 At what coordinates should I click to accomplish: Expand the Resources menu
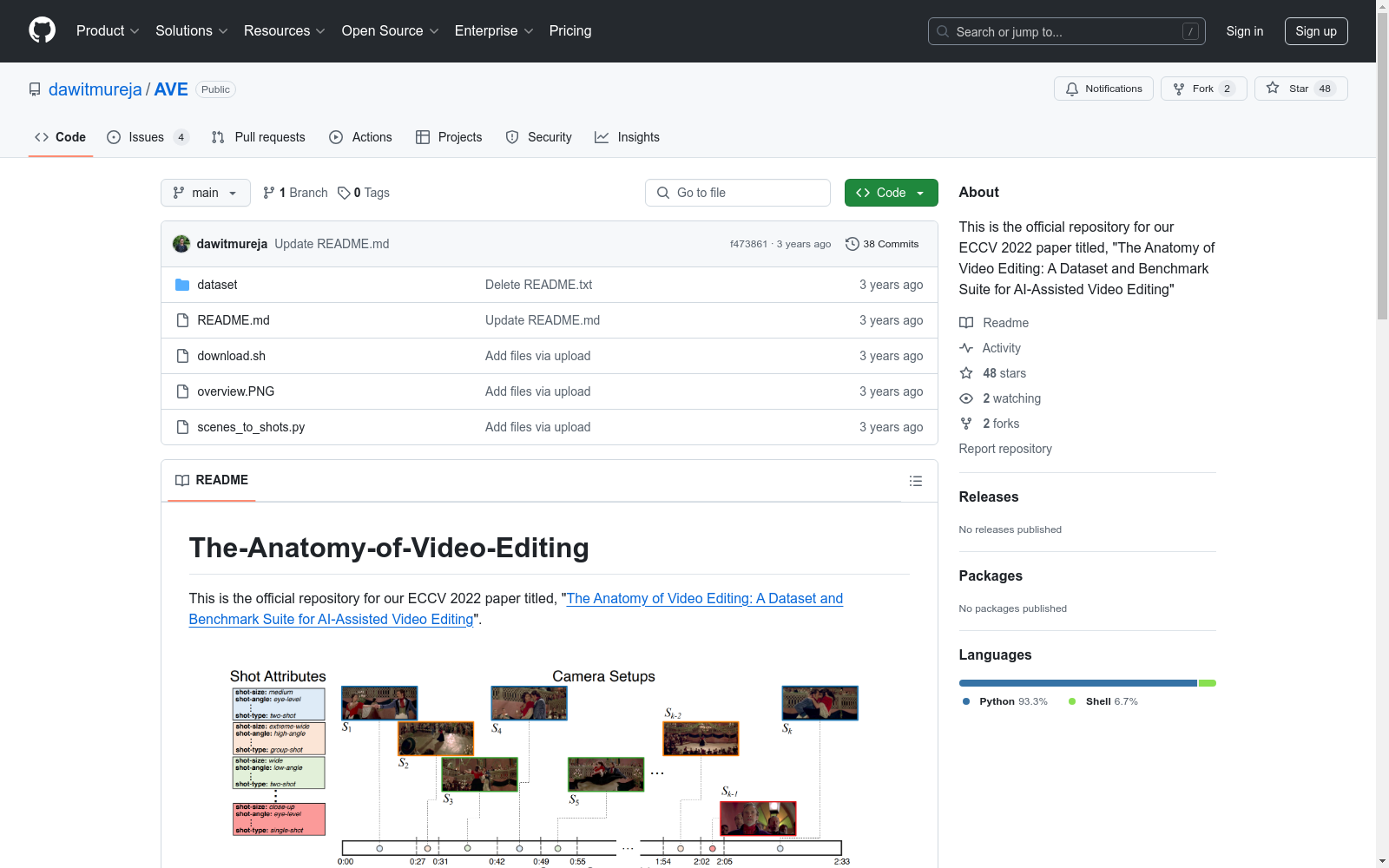pyautogui.click(x=285, y=31)
